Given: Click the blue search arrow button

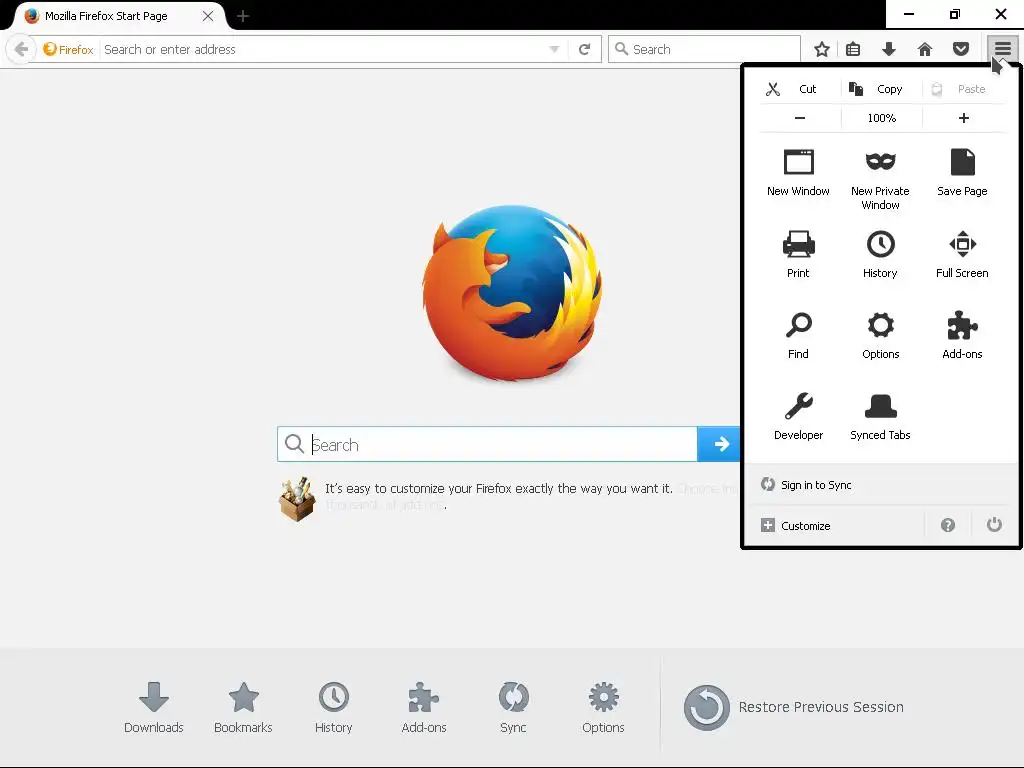Looking at the screenshot, I should (720, 444).
